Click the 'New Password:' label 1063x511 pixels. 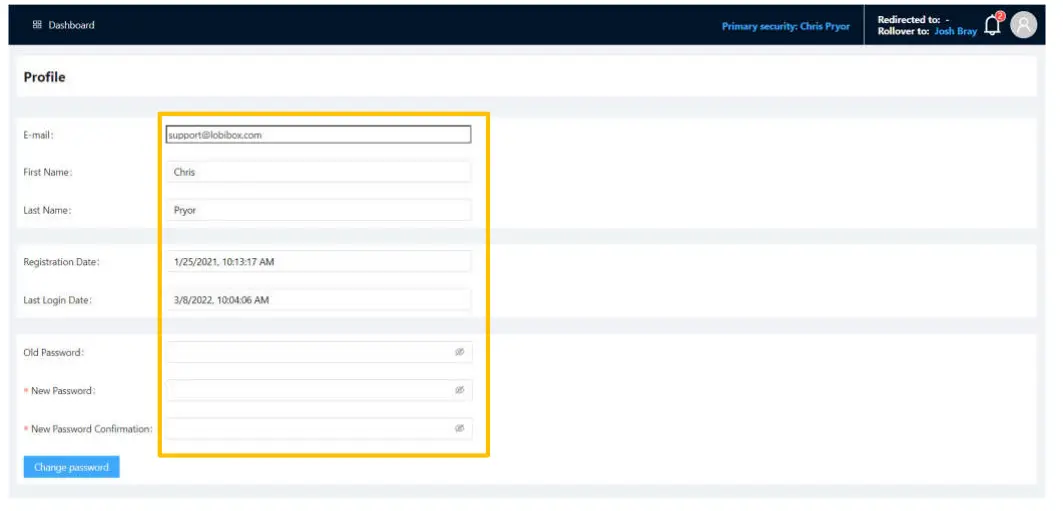point(64,390)
